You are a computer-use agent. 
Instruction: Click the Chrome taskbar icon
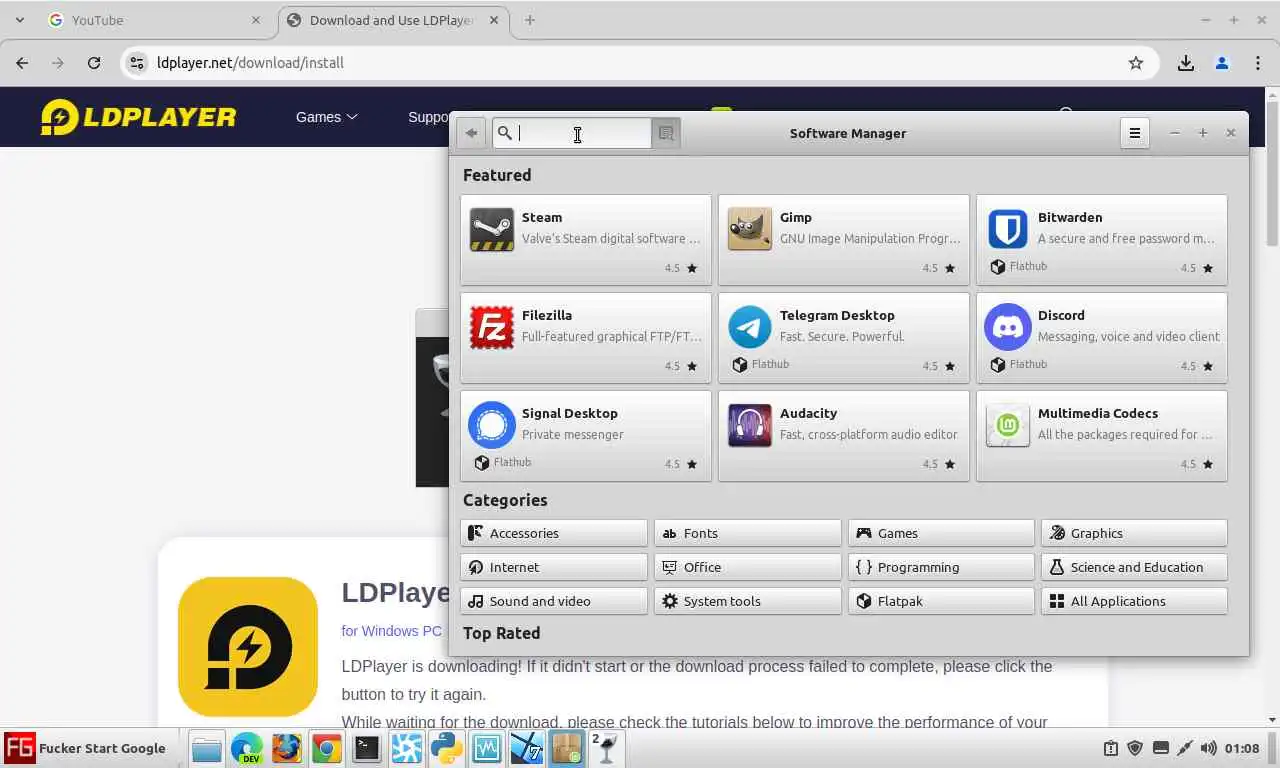[x=327, y=748]
